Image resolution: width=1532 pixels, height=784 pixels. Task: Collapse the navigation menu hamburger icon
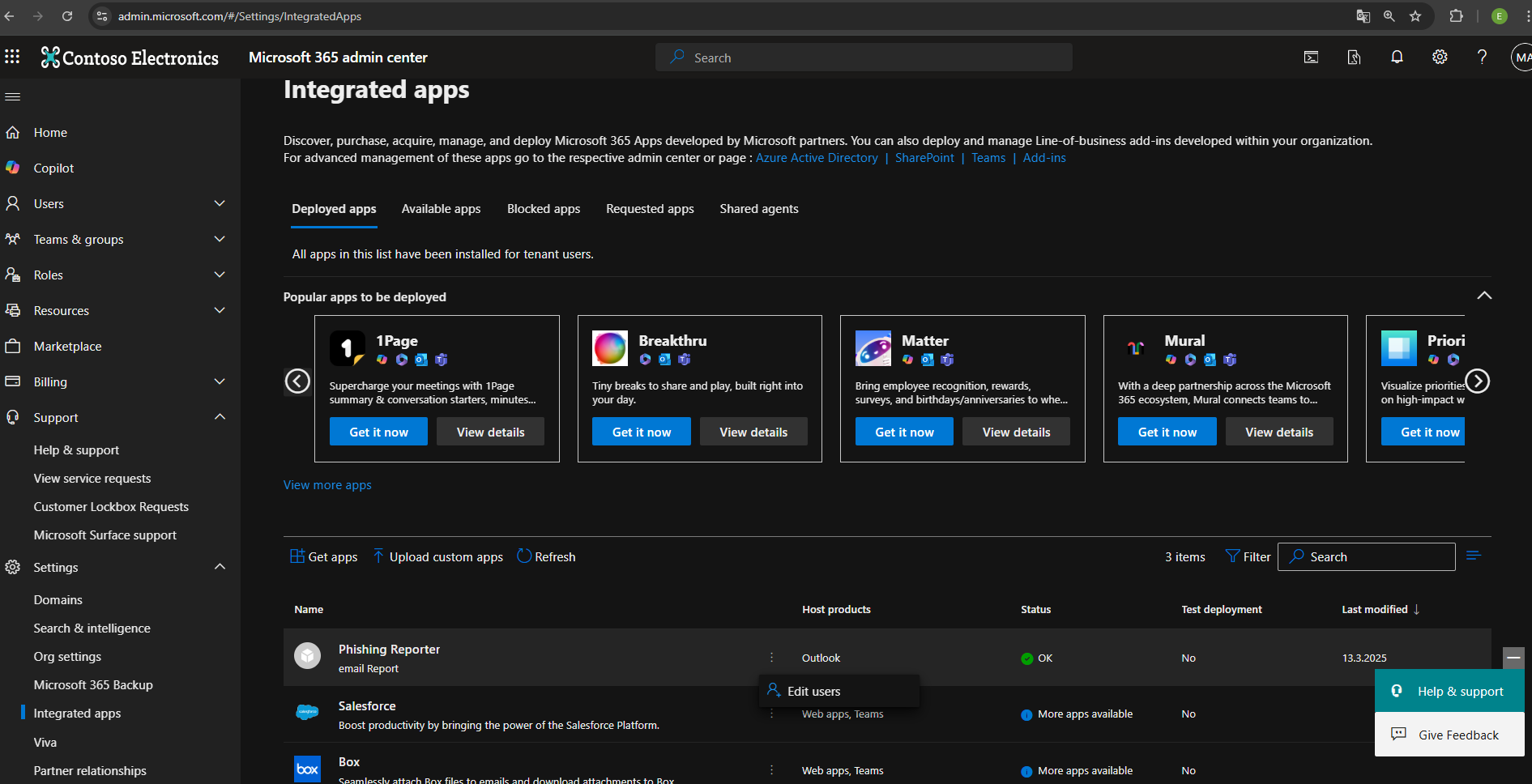(12, 97)
